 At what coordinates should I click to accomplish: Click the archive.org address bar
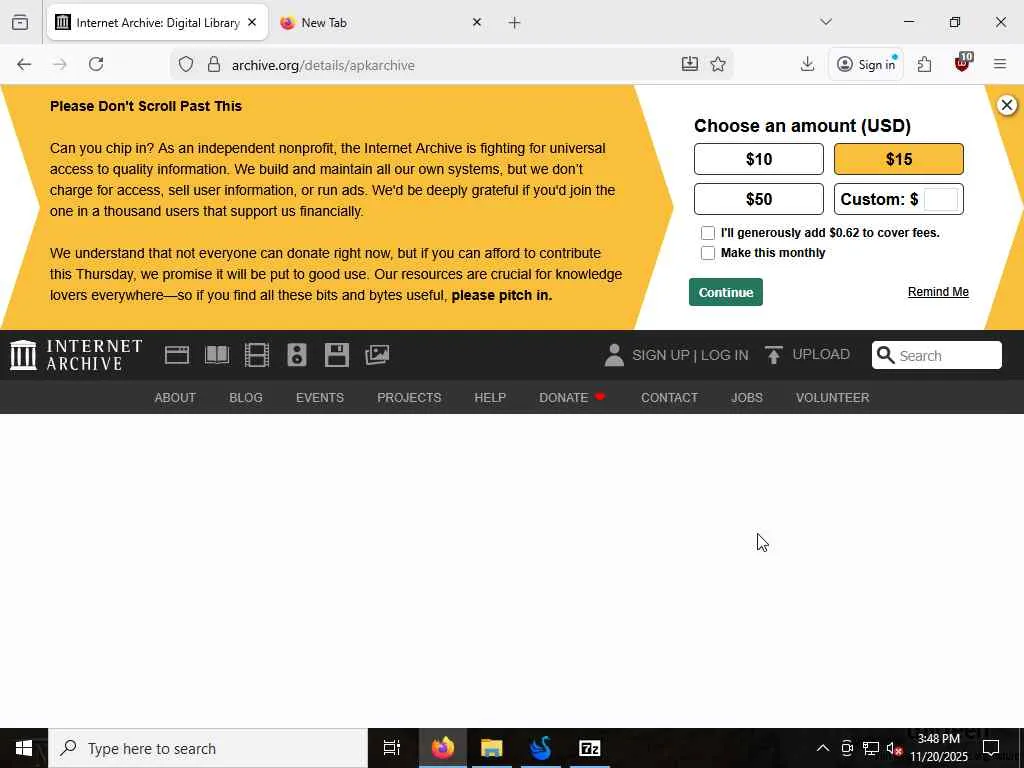[x=451, y=65]
